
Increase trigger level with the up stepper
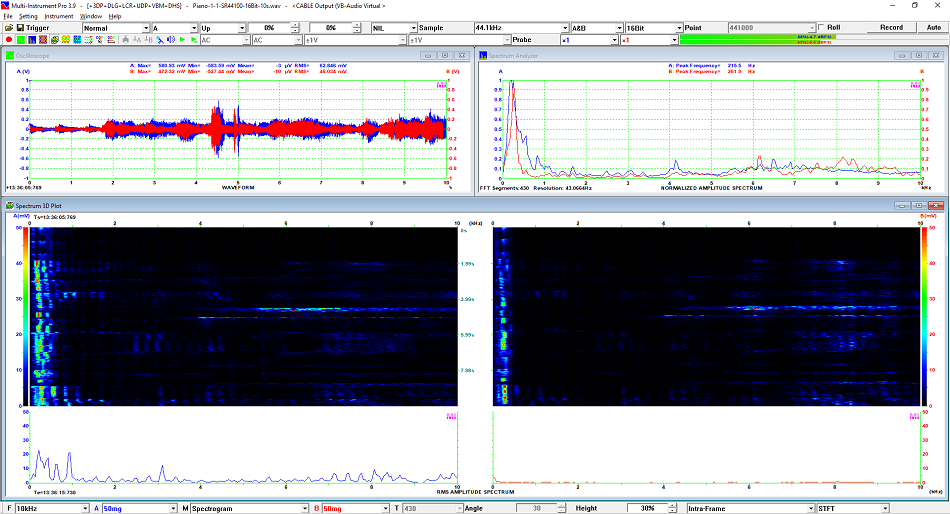coord(295,25)
